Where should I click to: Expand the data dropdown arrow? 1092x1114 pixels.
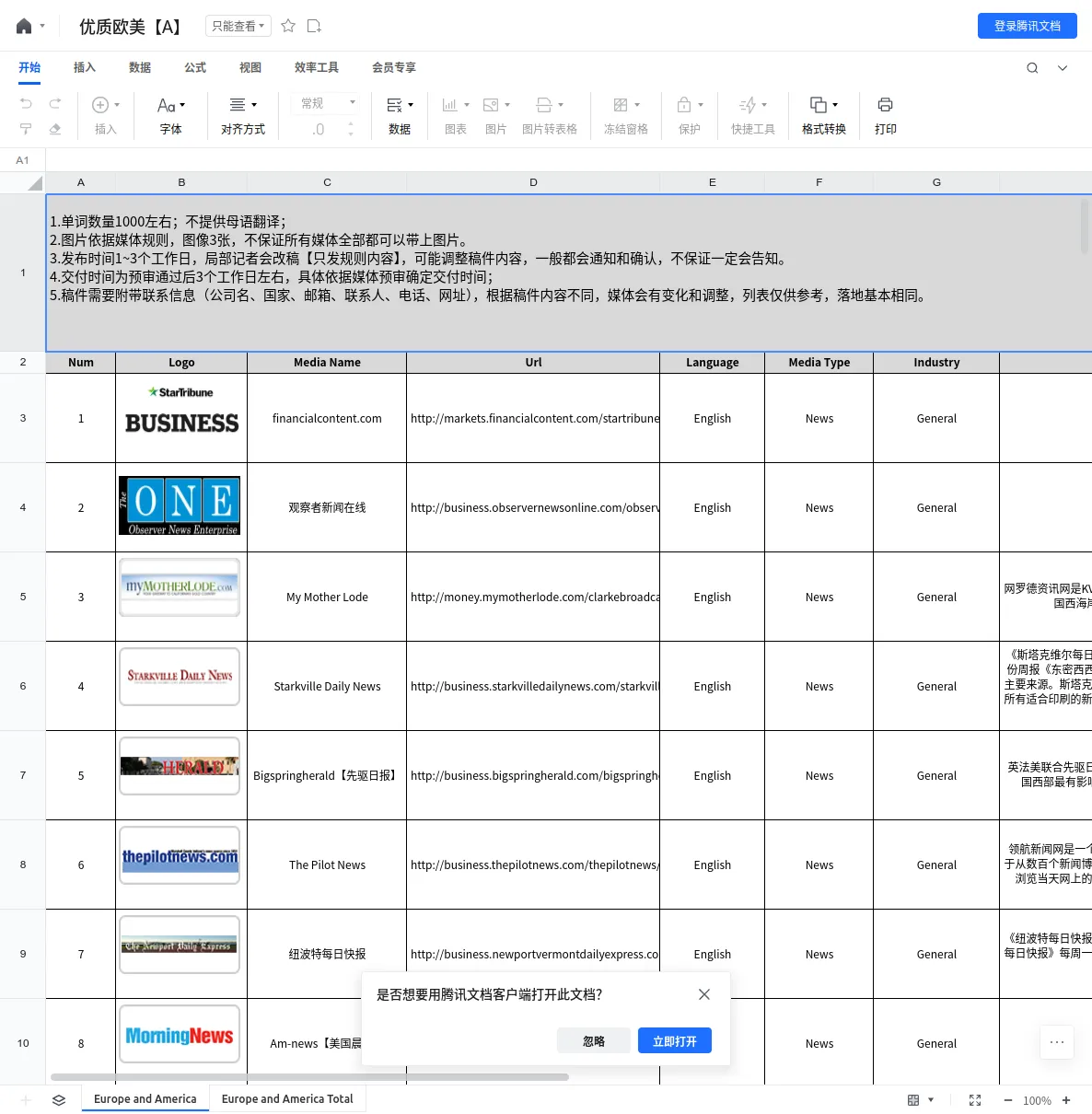[x=411, y=105]
